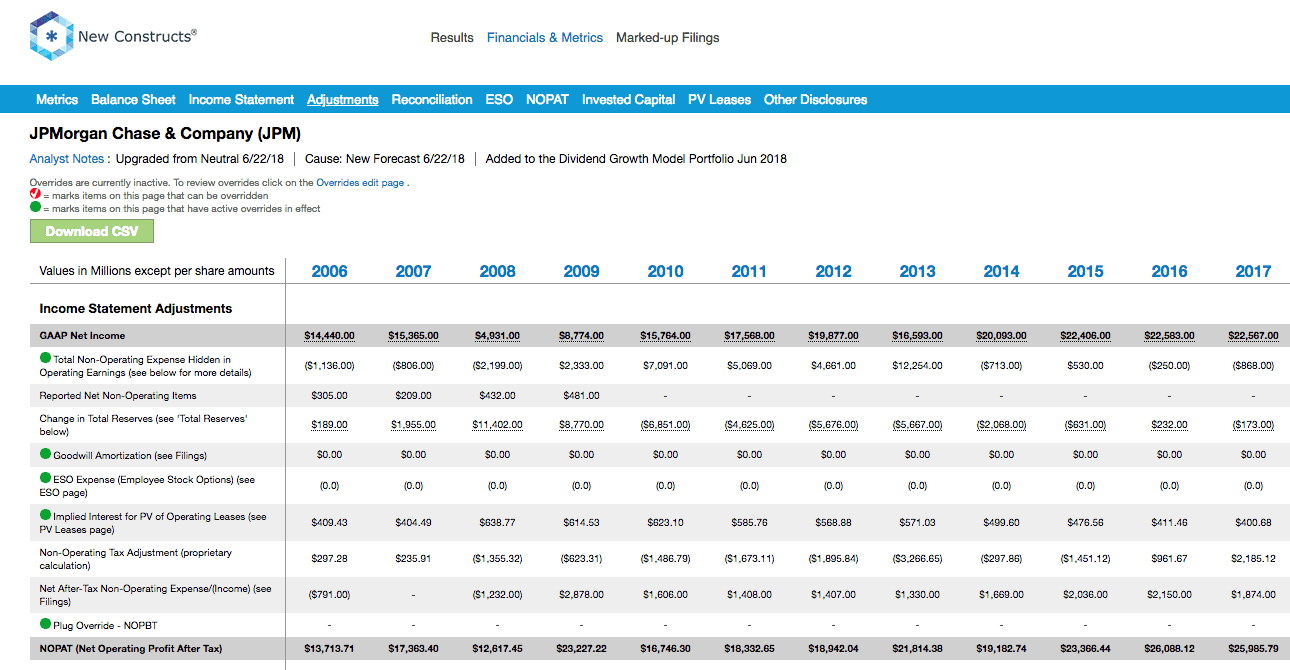The height and width of the screenshot is (670, 1290).
Task: Click the JPMorgan Chase & Company (JPM) title
Action: pos(165,133)
